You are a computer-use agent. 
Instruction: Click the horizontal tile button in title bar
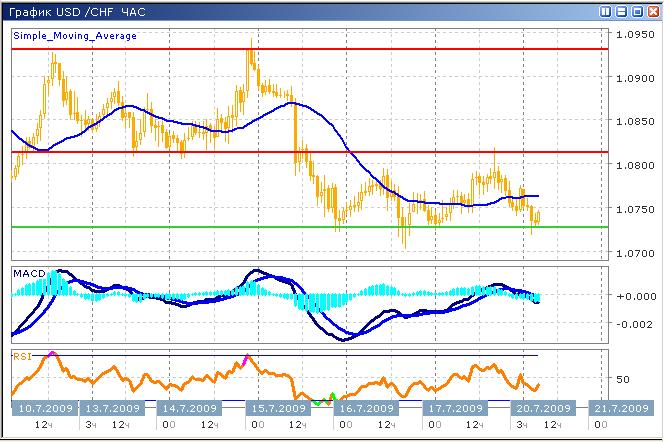tap(622, 11)
